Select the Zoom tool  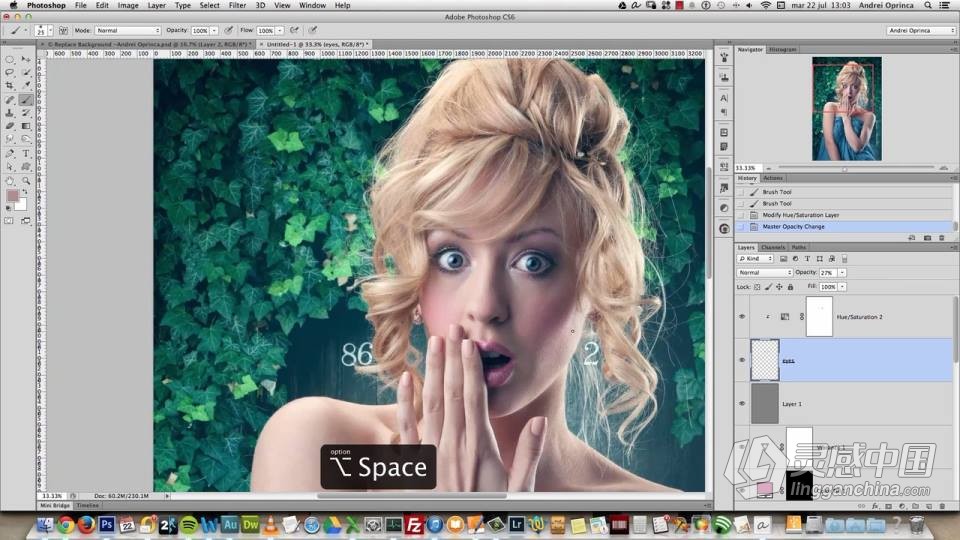26,181
